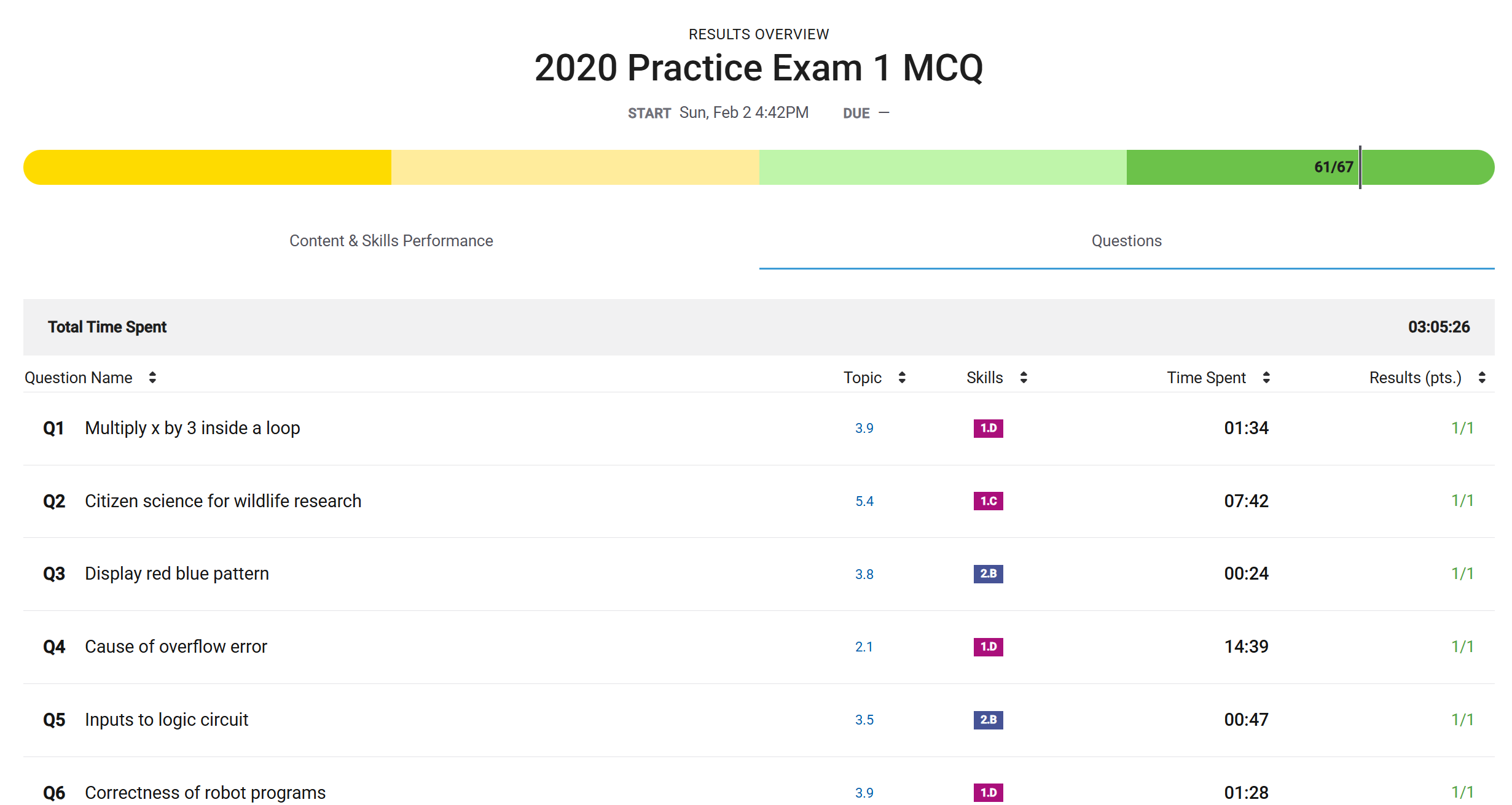Screen dimensions: 1512x805
Task: Click the 1.D skill badge for Q1
Action: (988, 428)
